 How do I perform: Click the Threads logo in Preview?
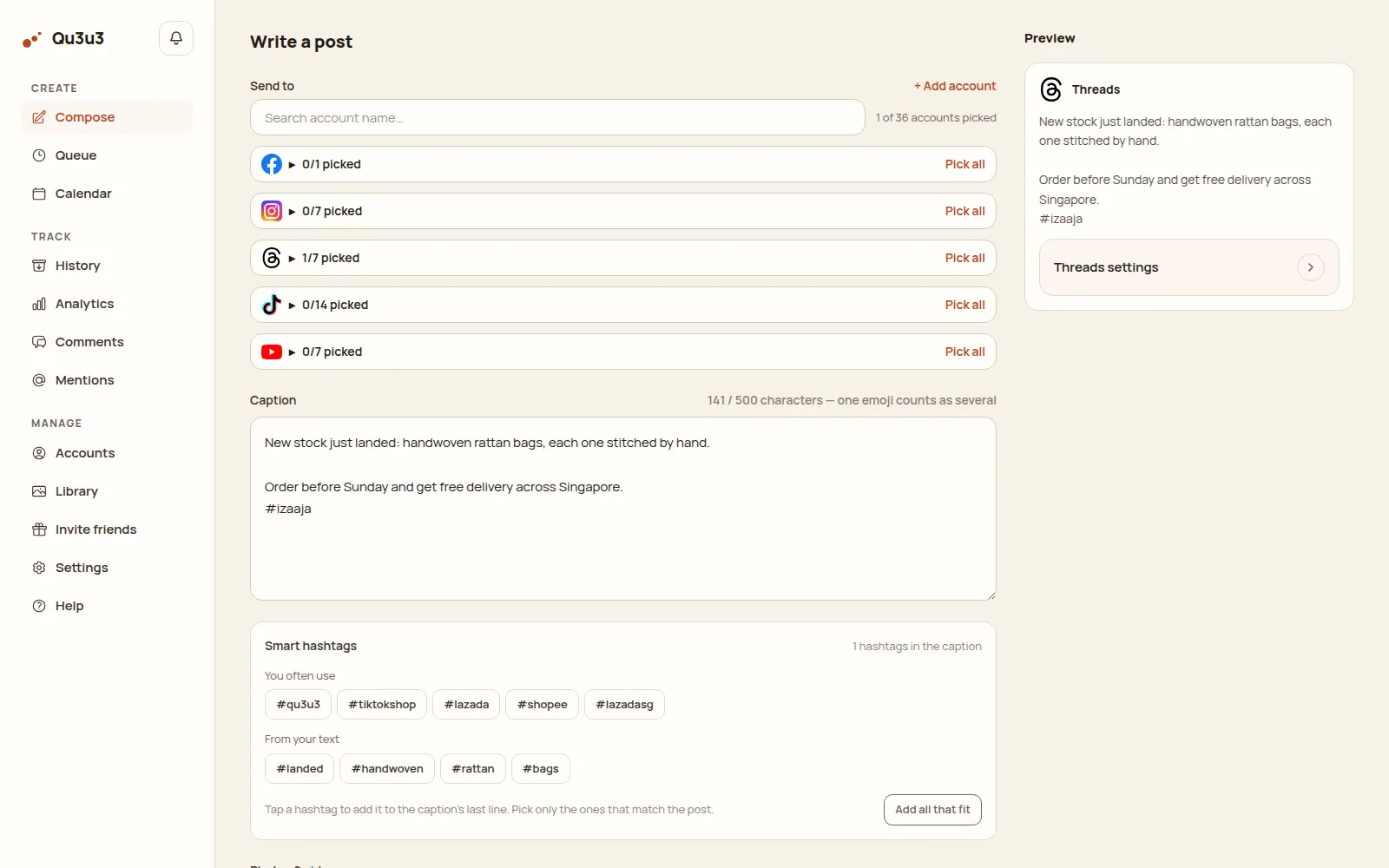1051,89
